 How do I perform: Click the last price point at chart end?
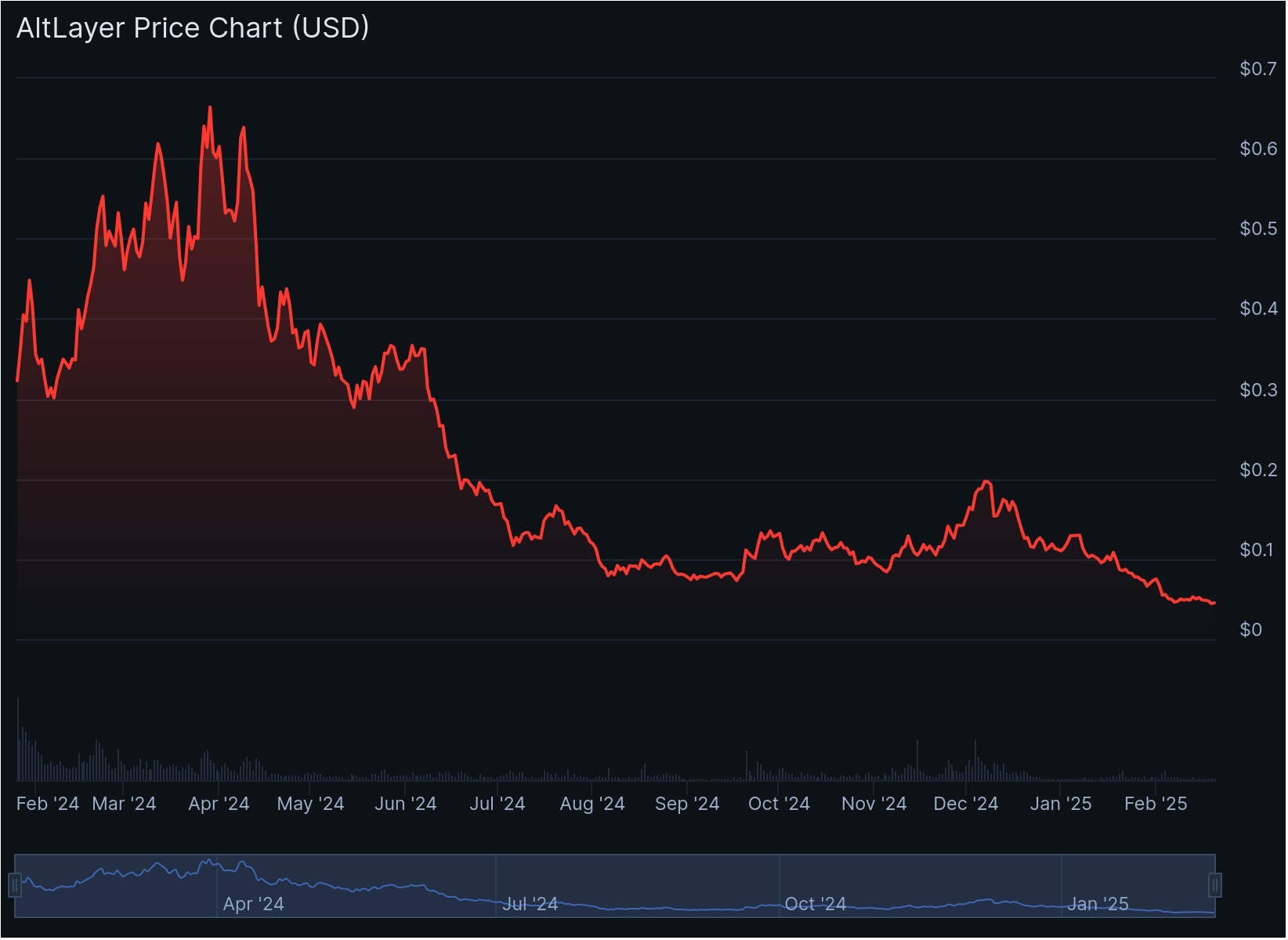(x=1214, y=602)
